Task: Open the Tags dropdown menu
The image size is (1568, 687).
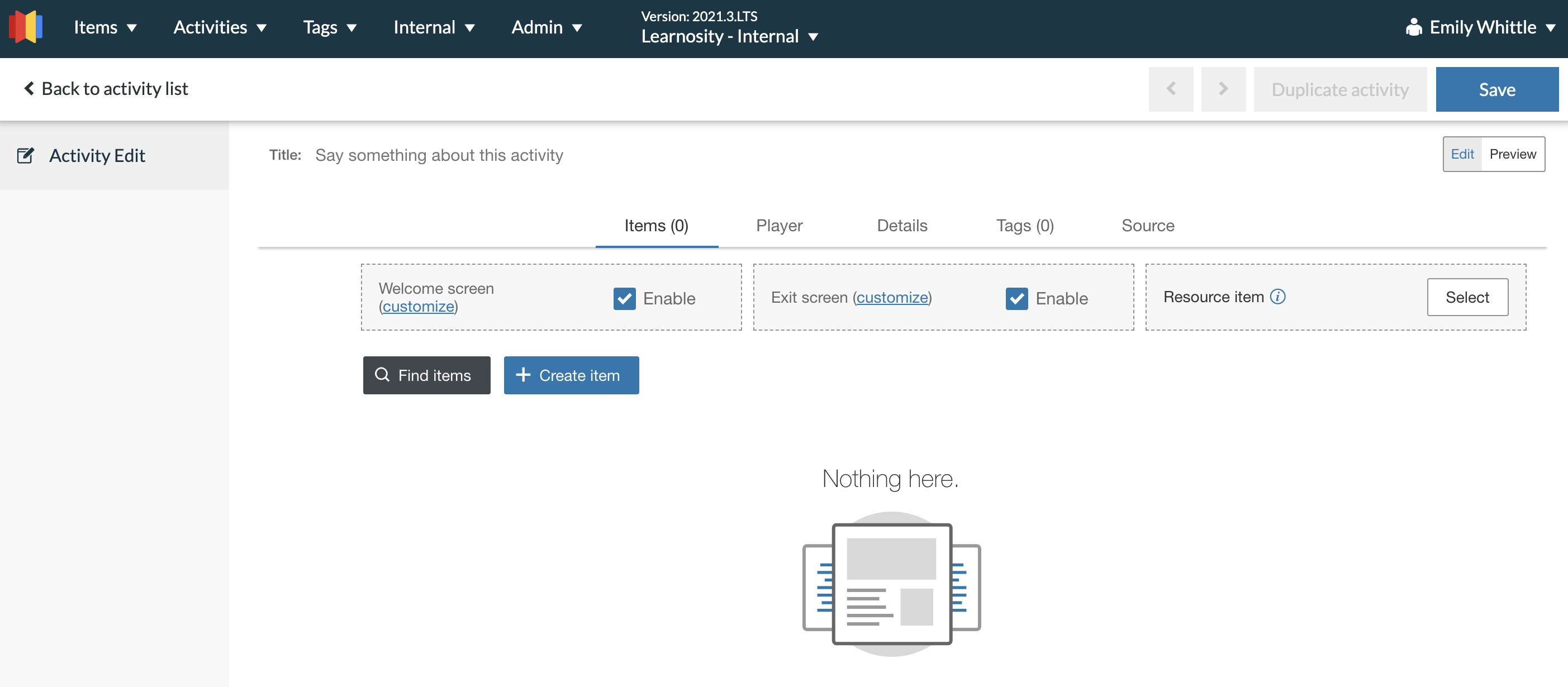Action: coord(329,27)
